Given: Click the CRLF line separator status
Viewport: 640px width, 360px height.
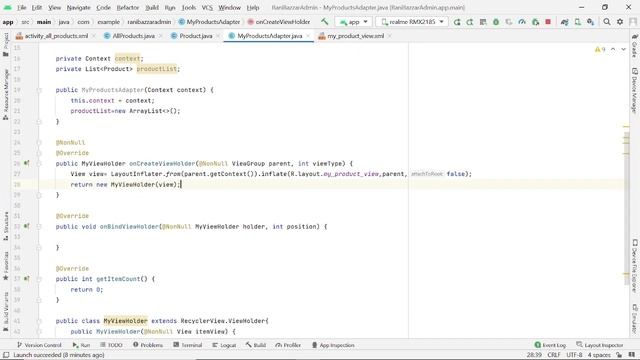Looking at the screenshot, I should point(554,355).
